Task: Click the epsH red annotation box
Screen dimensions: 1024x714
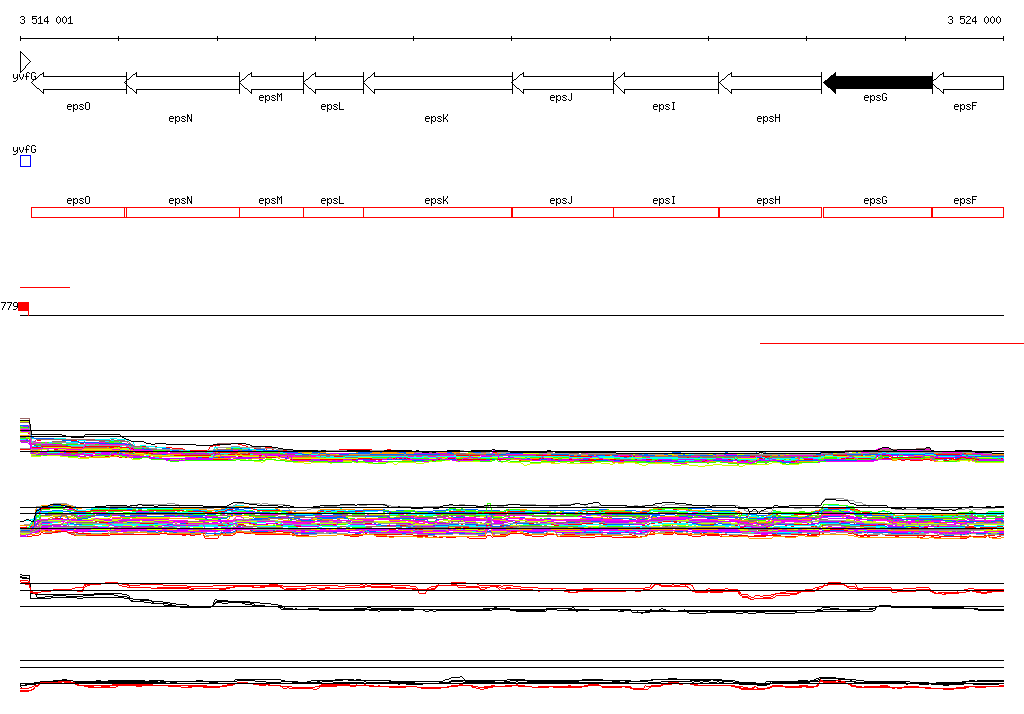Action: 770,212
